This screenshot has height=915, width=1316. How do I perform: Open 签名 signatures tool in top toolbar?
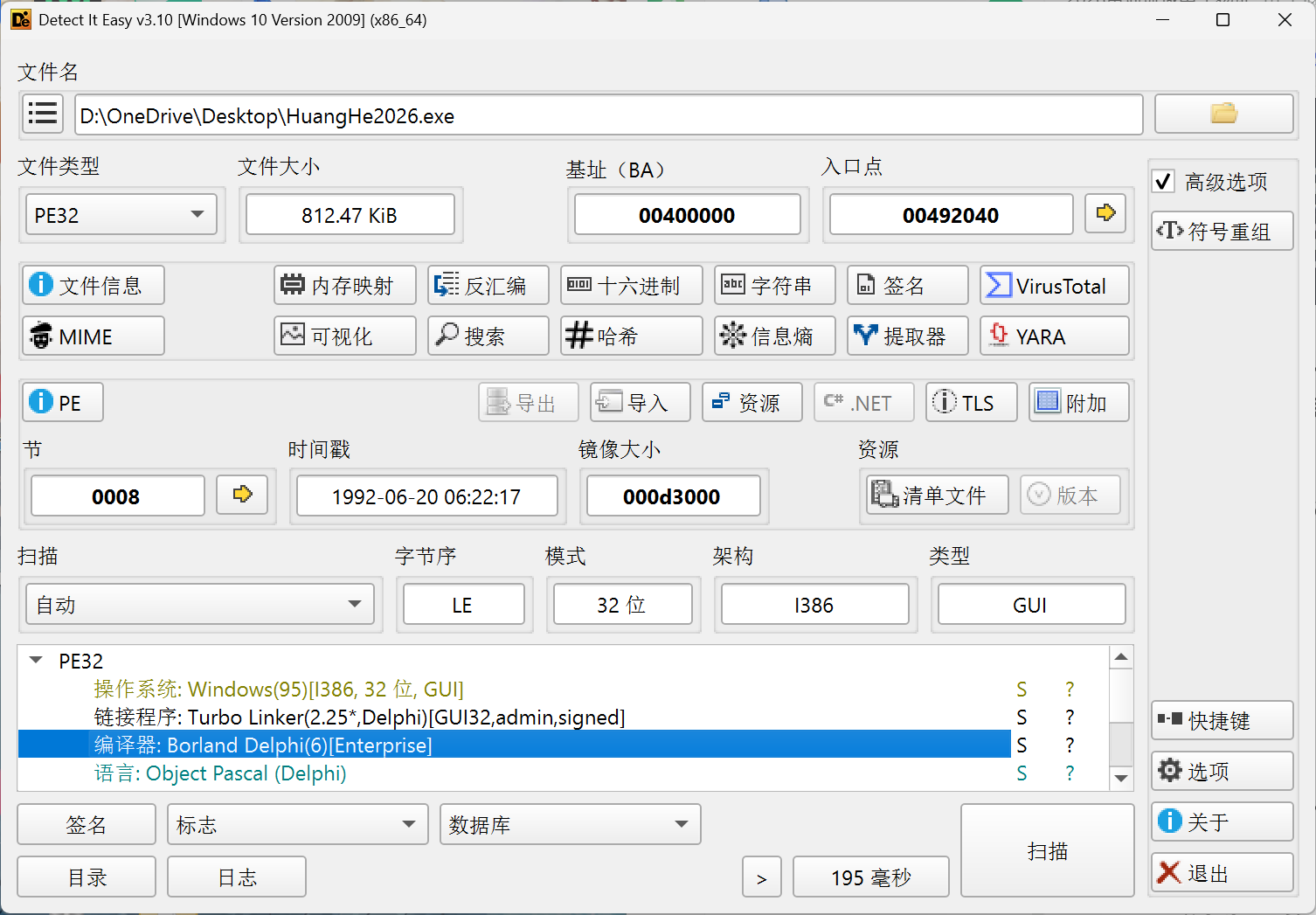click(x=908, y=285)
